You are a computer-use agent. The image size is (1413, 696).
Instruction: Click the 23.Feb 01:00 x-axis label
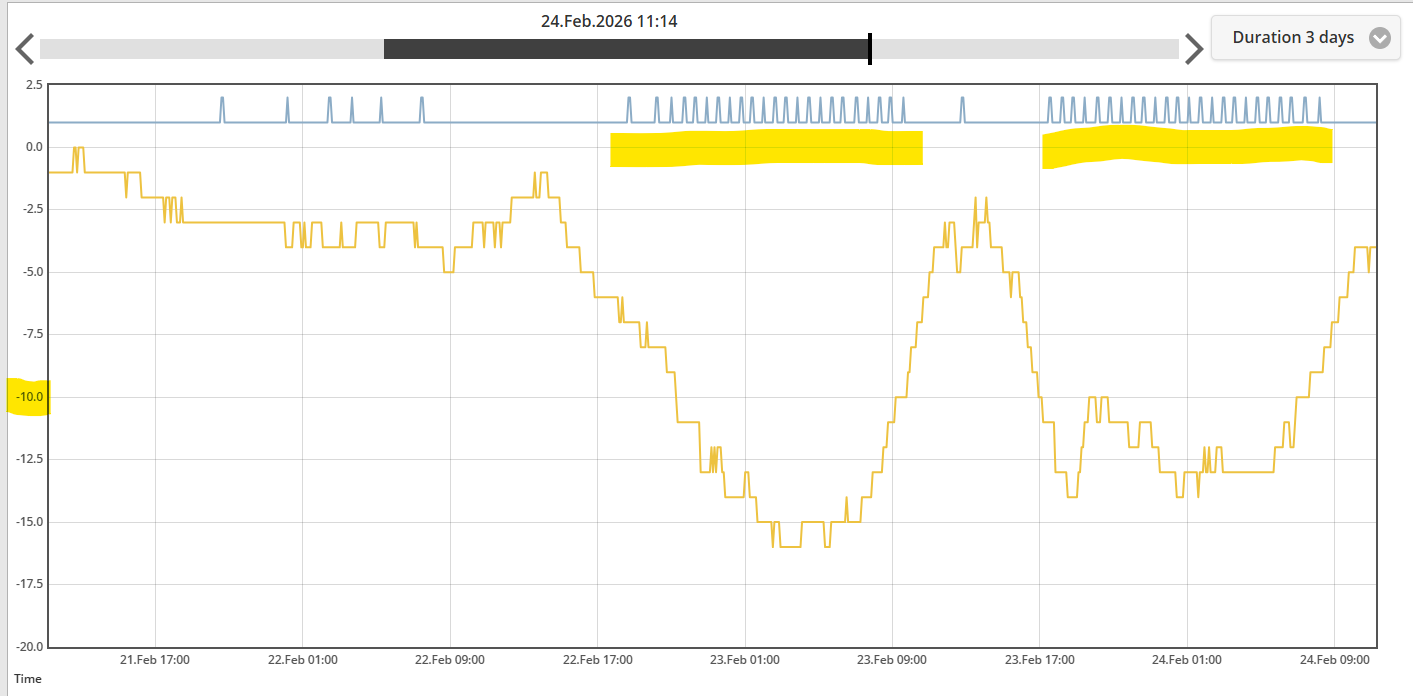pos(744,660)
